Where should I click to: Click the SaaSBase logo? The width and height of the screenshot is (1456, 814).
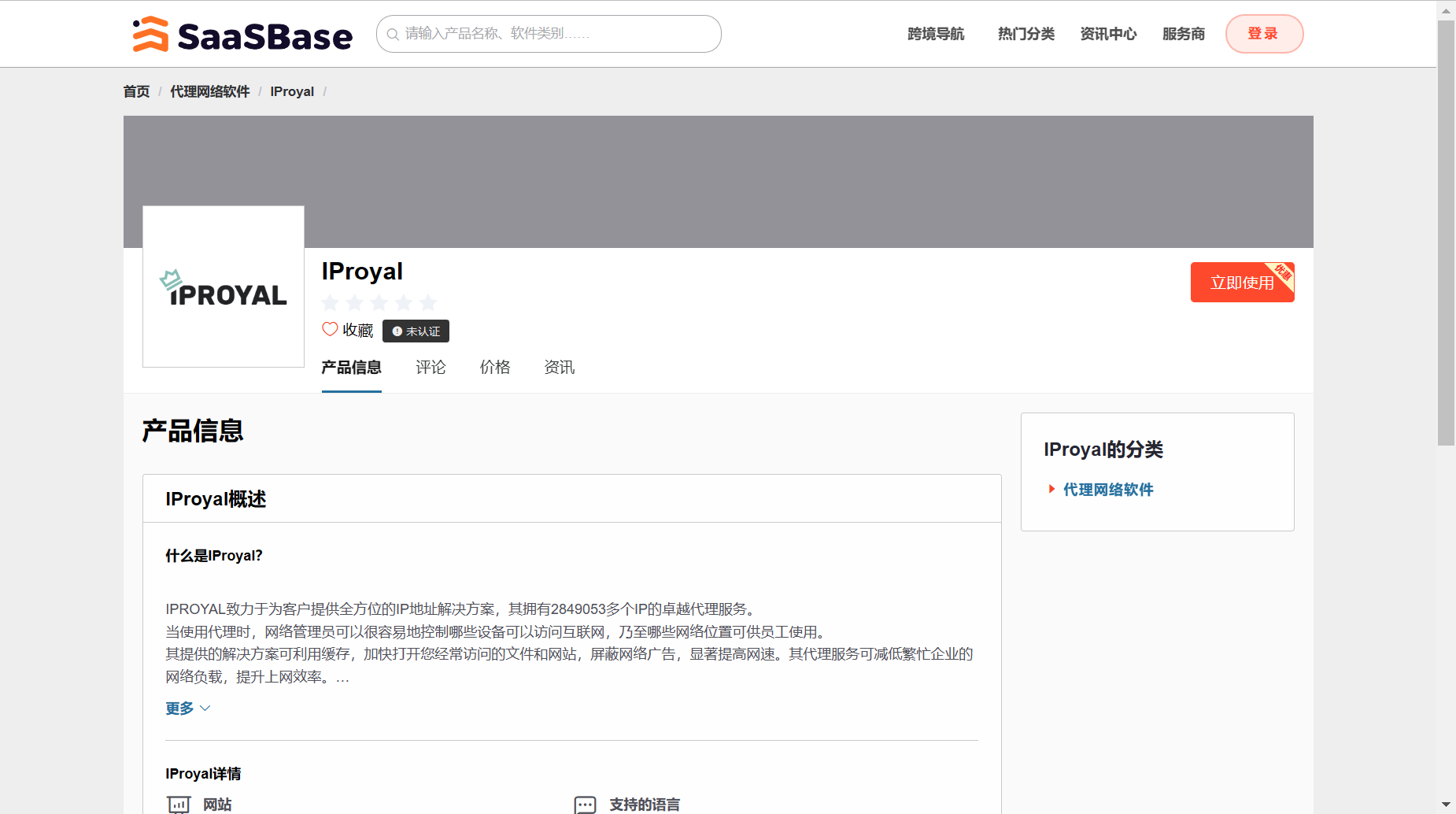click(242, 35)
